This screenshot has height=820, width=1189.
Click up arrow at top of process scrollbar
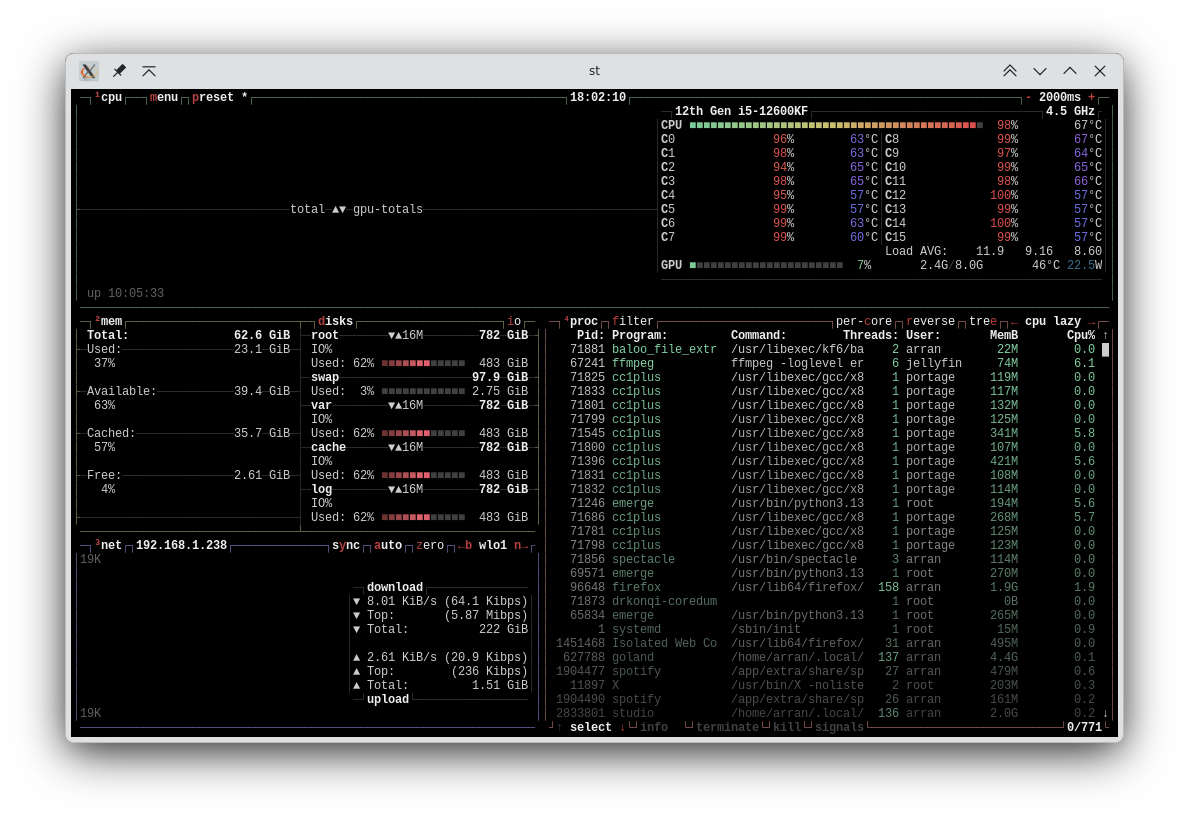pyautogui.click(x=1106, y=335)
